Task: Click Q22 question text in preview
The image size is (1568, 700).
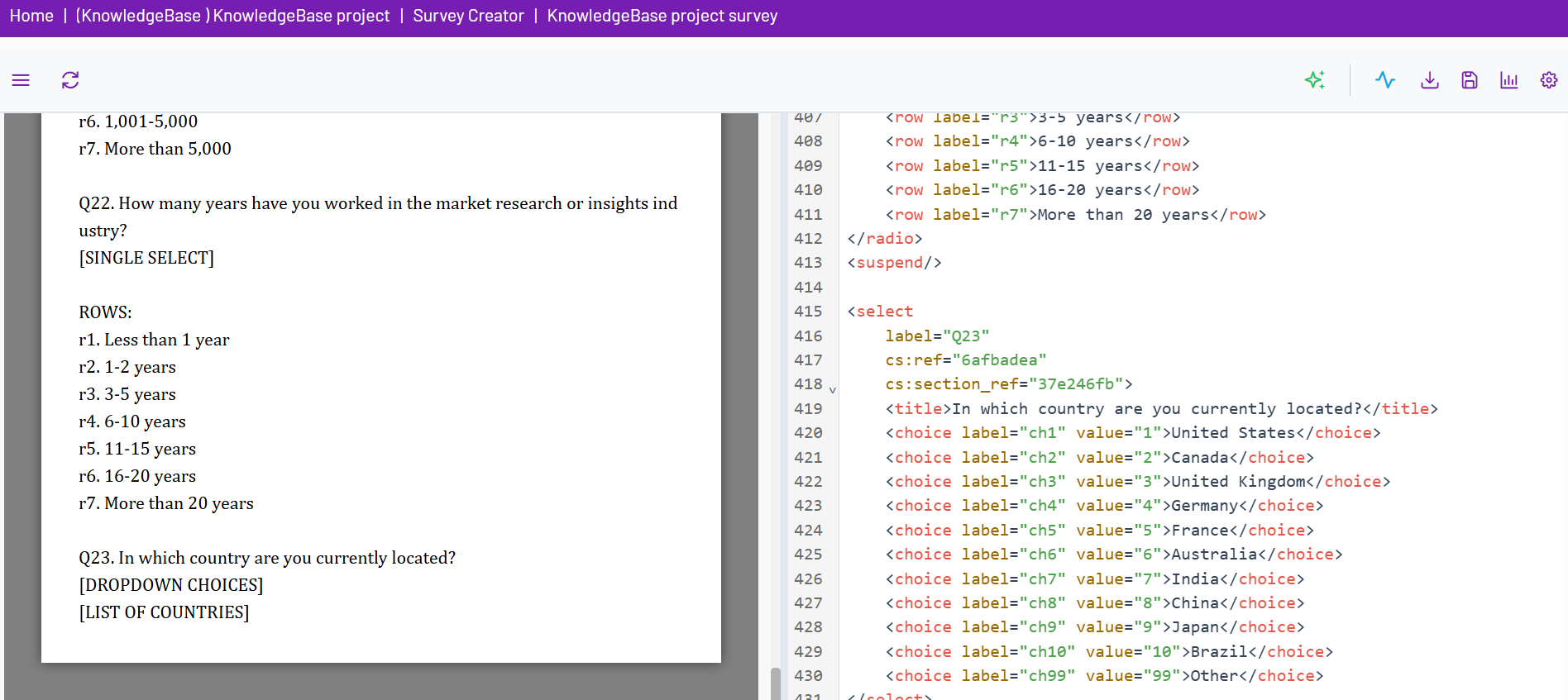Action: [378, 217]
